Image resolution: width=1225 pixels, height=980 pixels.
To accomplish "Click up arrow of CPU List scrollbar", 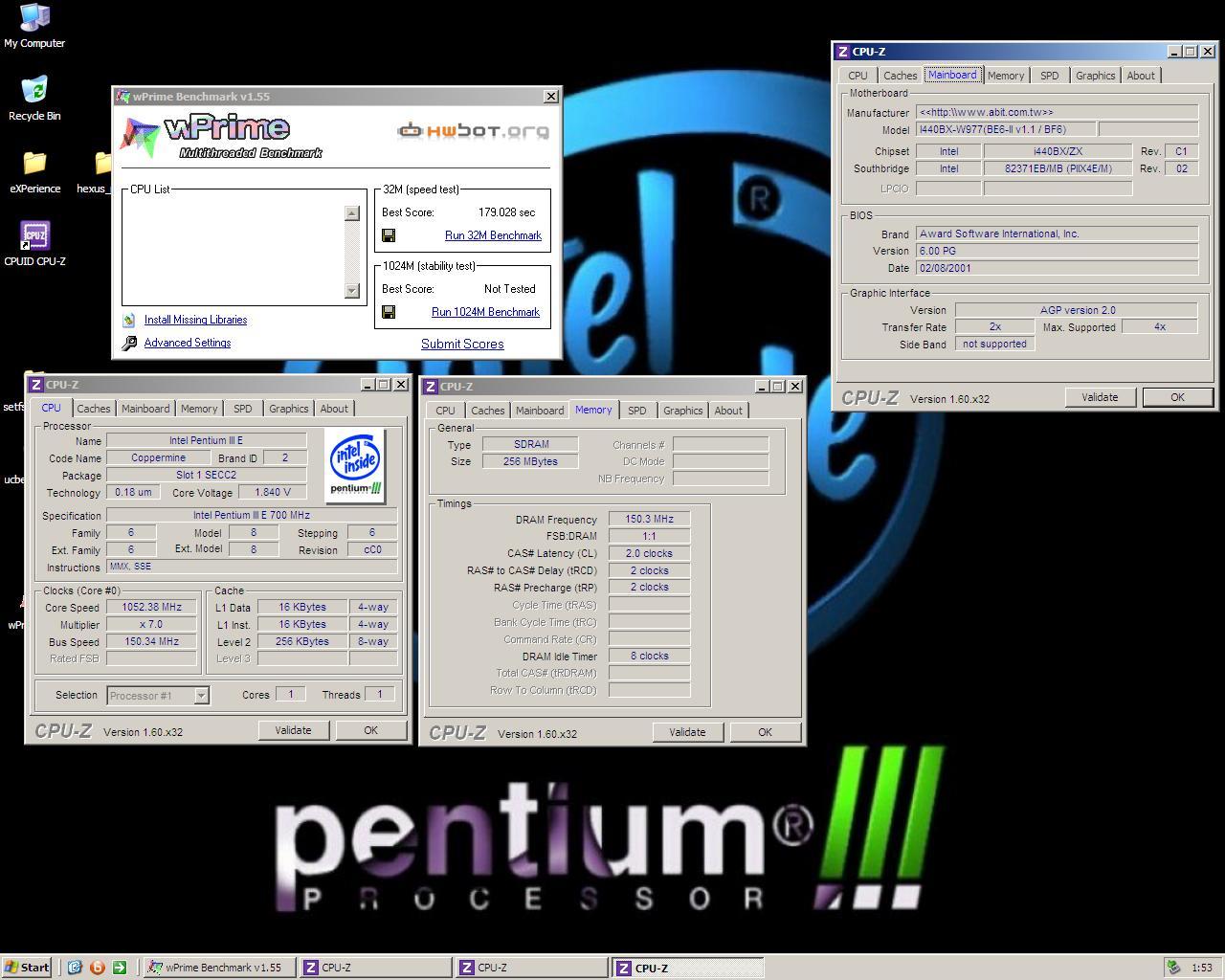I will coord(352,213).
